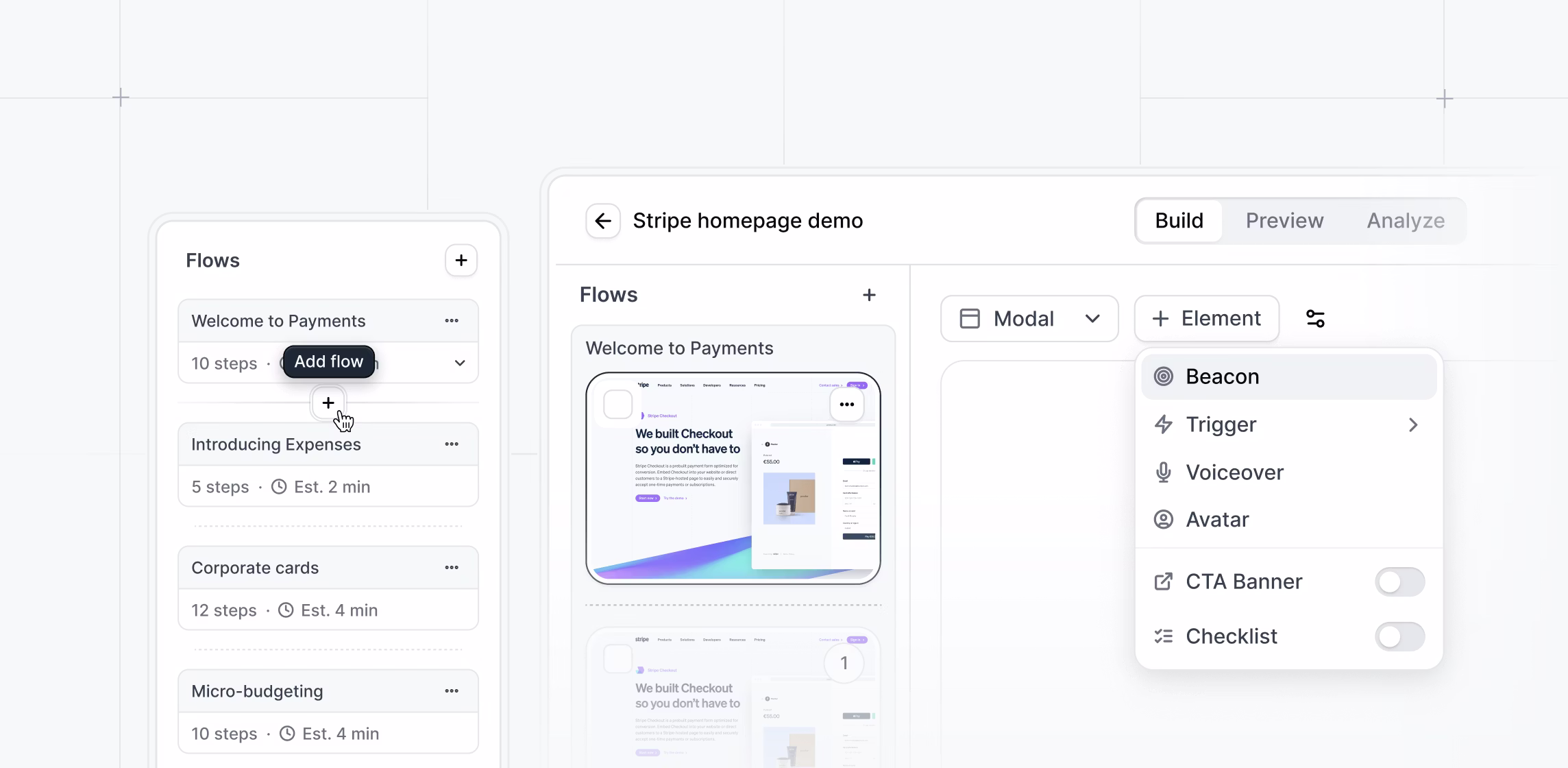Click the Element button to add an element
This screenshot has height=768, width=1568.
[1206, 318]
